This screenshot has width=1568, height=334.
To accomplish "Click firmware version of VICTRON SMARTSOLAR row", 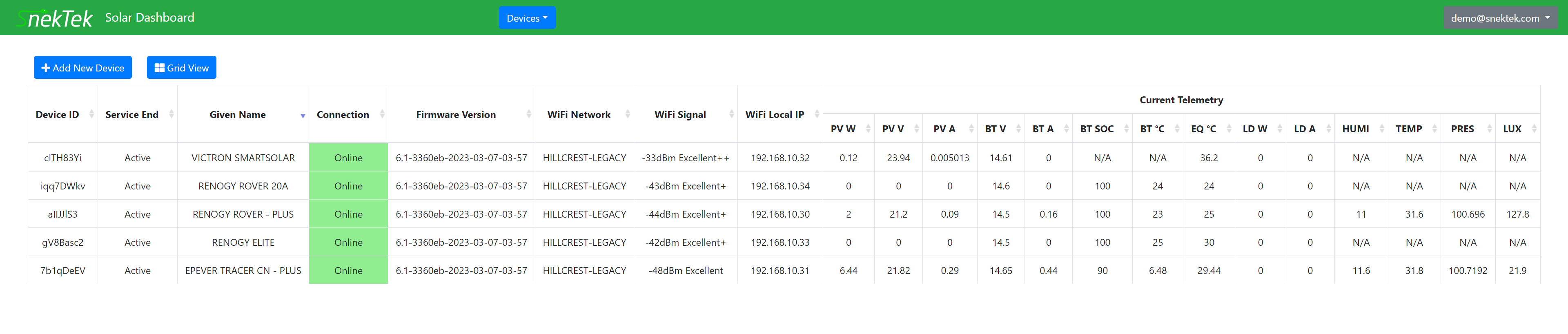I will 461,158.
